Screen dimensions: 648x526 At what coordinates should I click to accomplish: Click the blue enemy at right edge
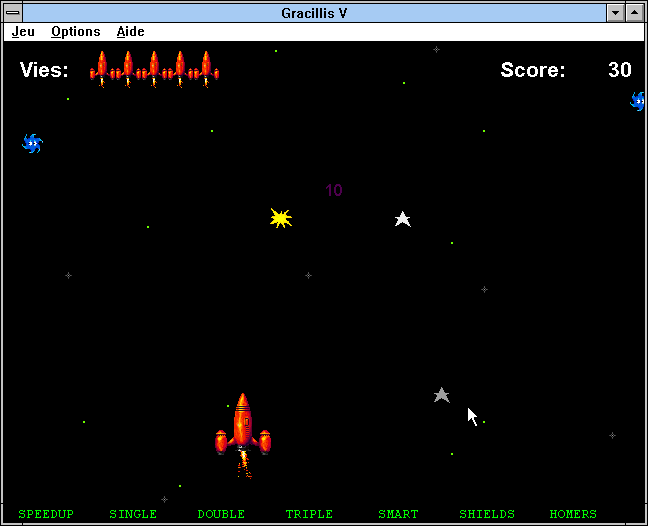coord(638,101)
